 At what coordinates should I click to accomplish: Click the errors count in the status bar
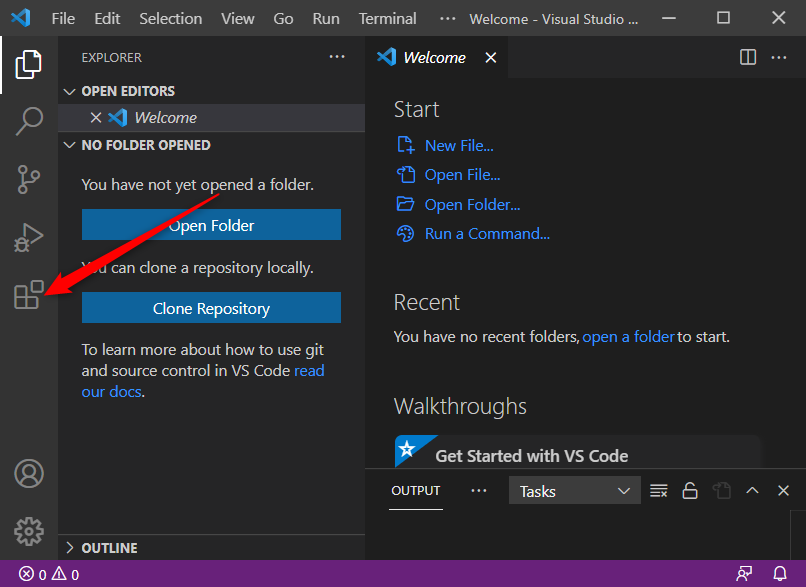coord(32,574)
